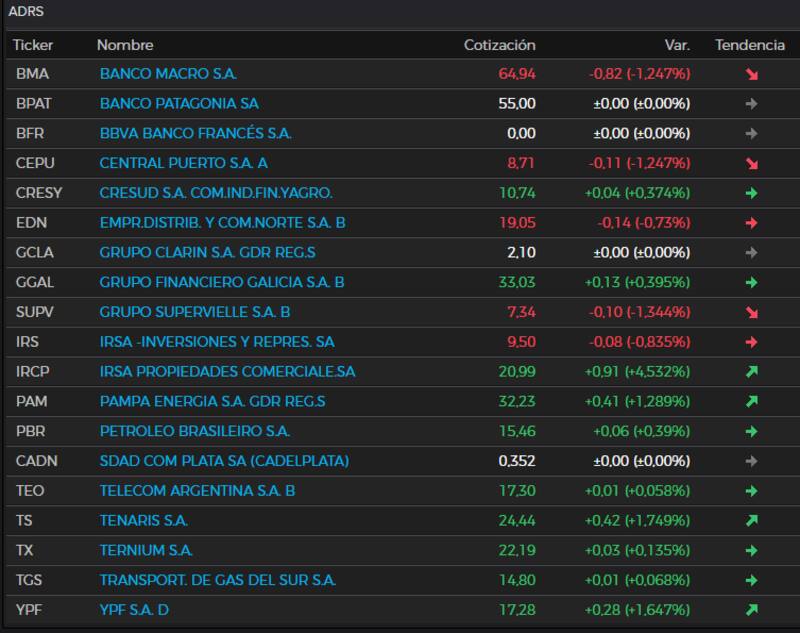This screenshot has height=633, width=800.
Task: Open GRUPO FINANCIERO GALICIA S.A. B link
Action: pyautogui.click(x=222, y=283)
